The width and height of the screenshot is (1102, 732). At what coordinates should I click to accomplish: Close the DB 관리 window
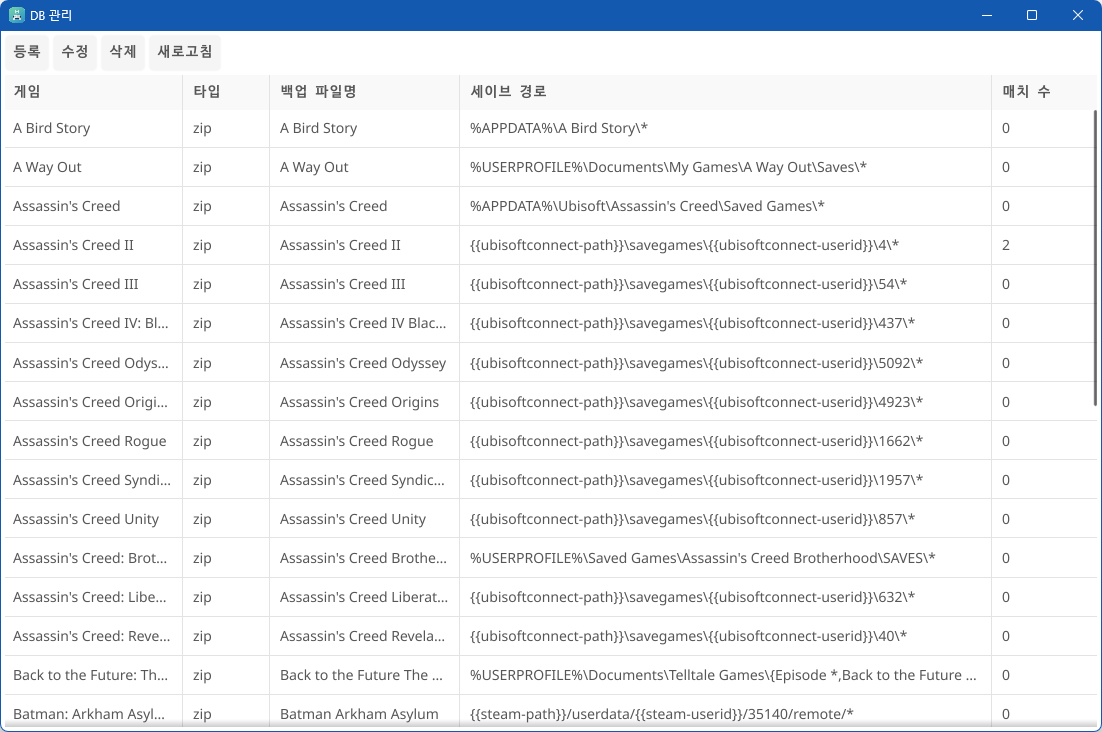tap(1077, 15)
